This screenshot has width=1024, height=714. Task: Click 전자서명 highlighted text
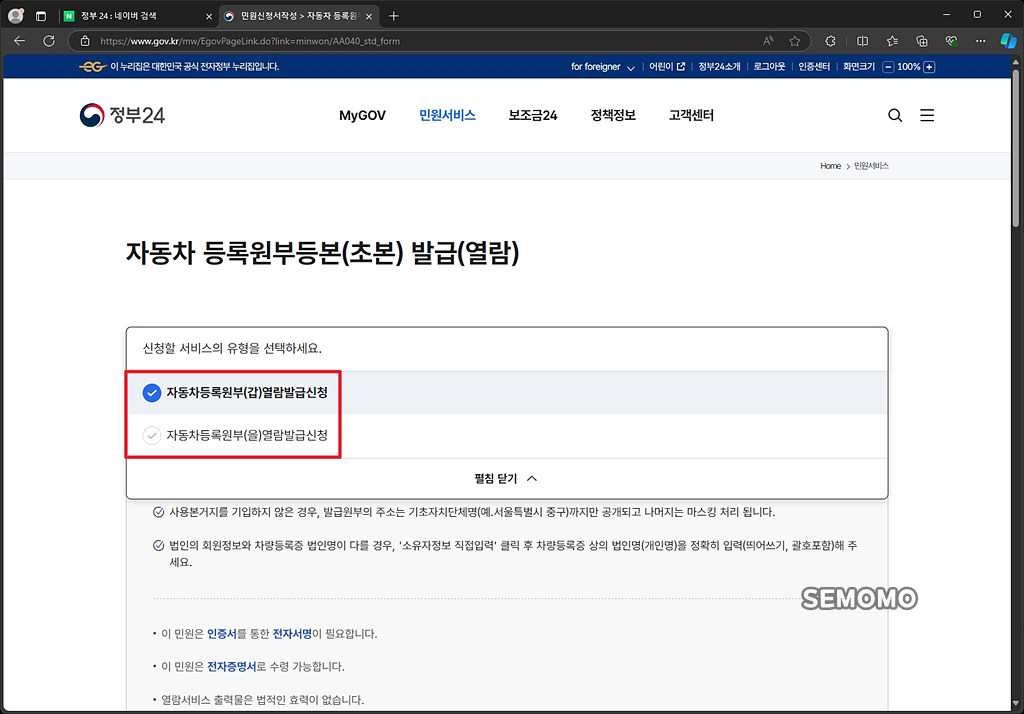point(292,634)
